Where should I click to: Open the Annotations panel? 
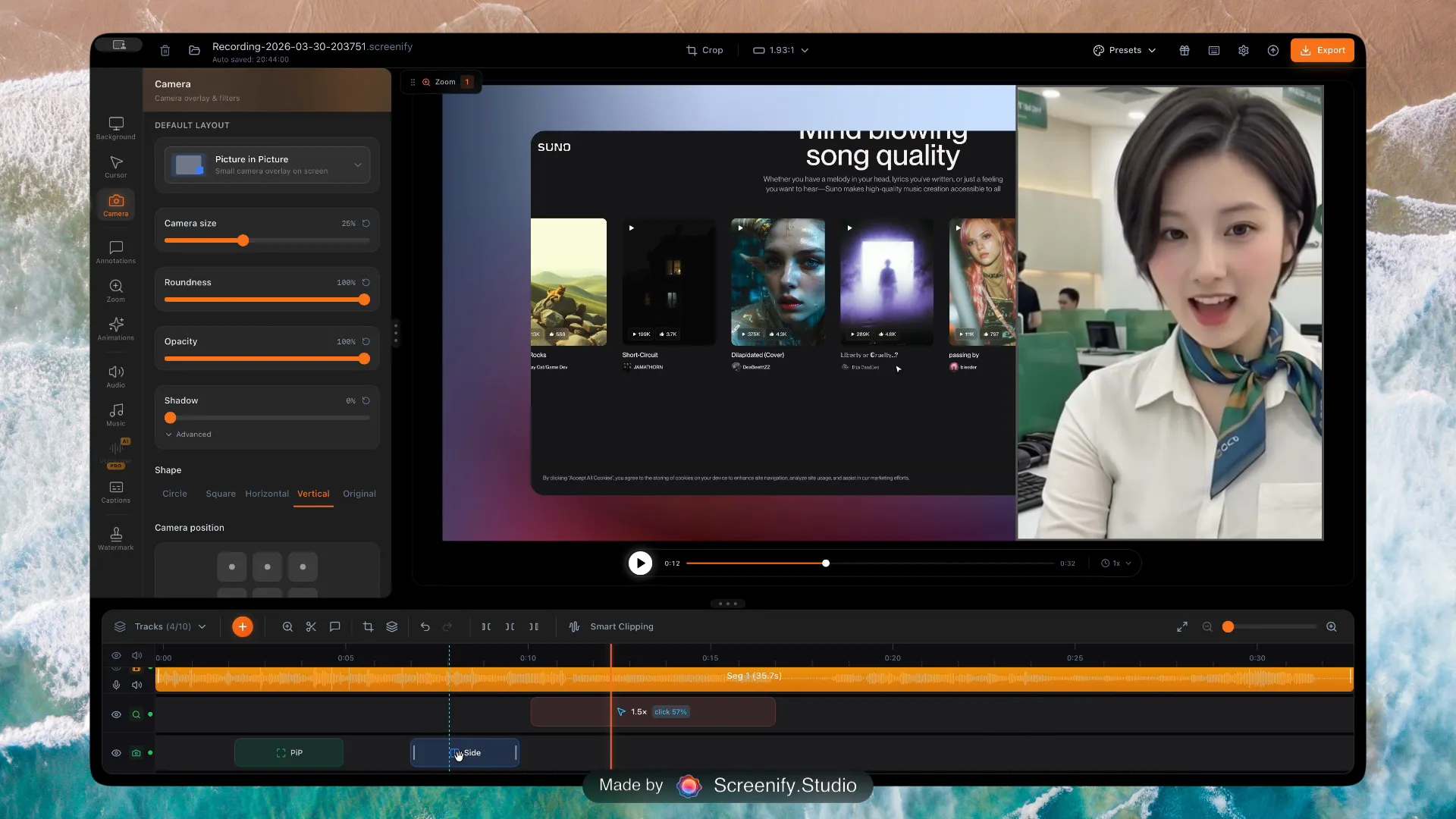(116, 252)
